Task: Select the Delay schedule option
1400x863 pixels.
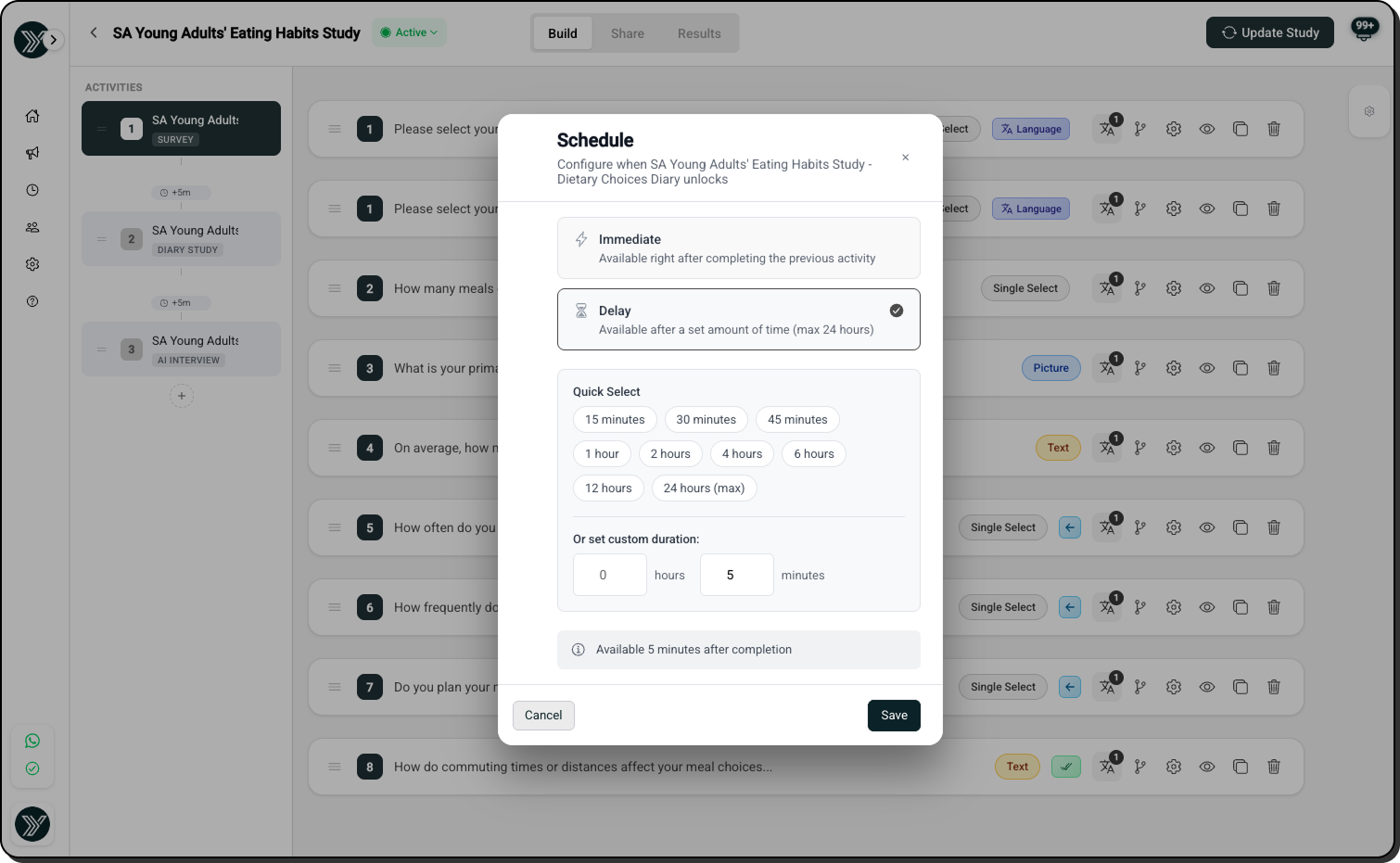Action: (x=738, y=320)
